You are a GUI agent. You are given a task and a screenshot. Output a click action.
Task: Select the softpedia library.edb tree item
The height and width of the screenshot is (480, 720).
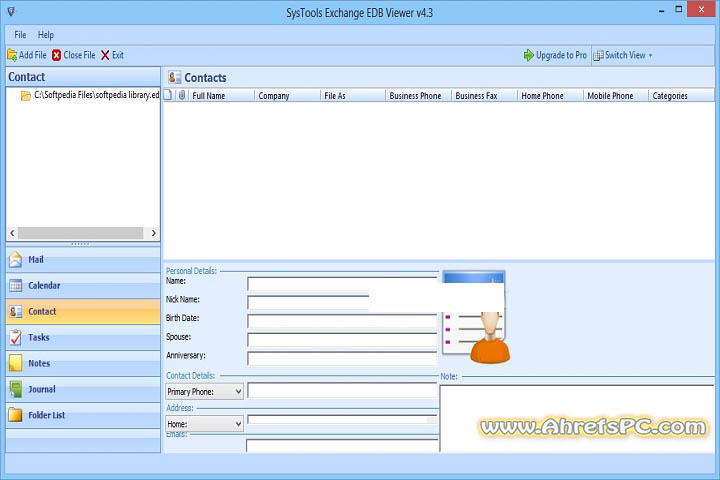pos(96,95)
